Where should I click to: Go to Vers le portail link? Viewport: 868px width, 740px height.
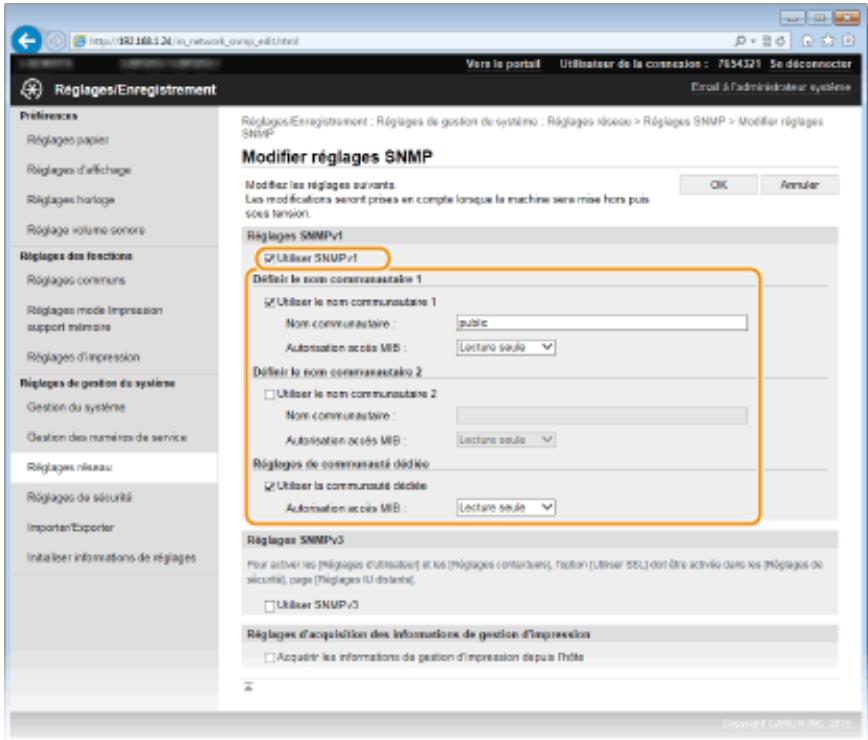(x=503, y=64)
